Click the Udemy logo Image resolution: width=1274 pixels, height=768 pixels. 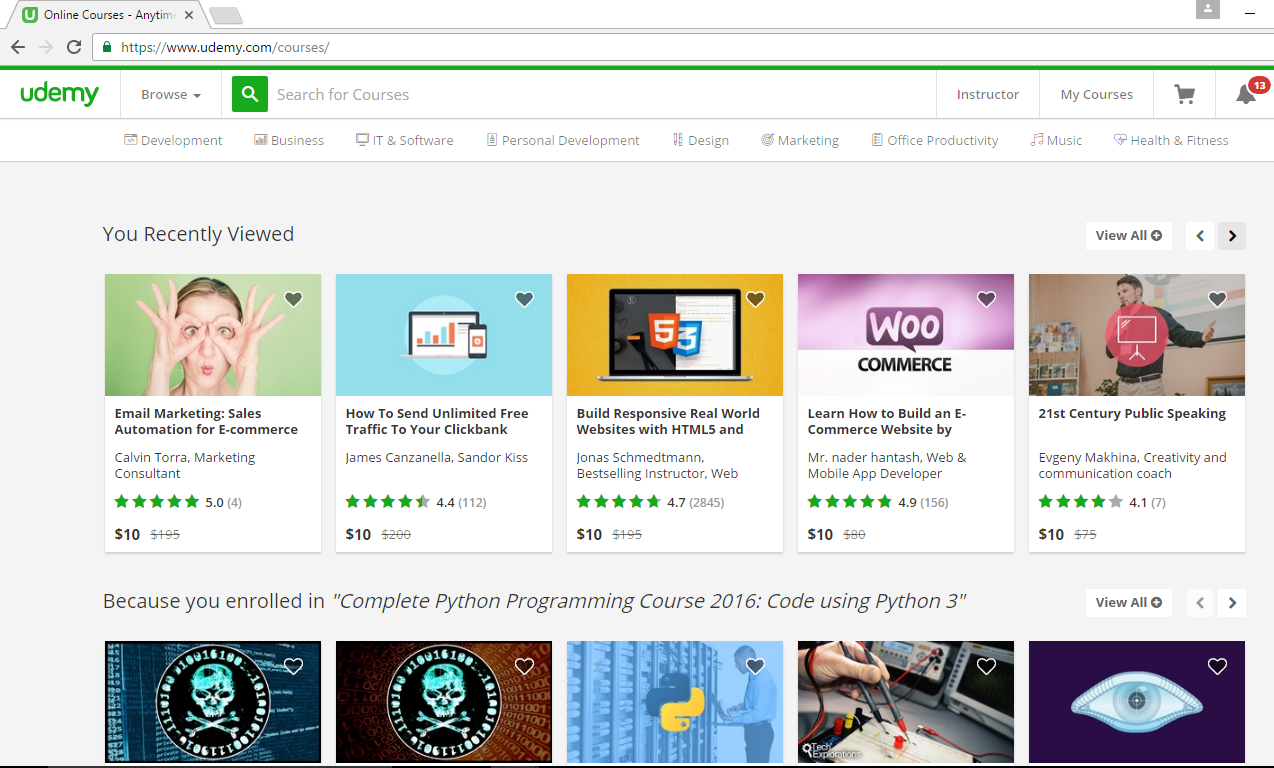click(x=60, y=94)
